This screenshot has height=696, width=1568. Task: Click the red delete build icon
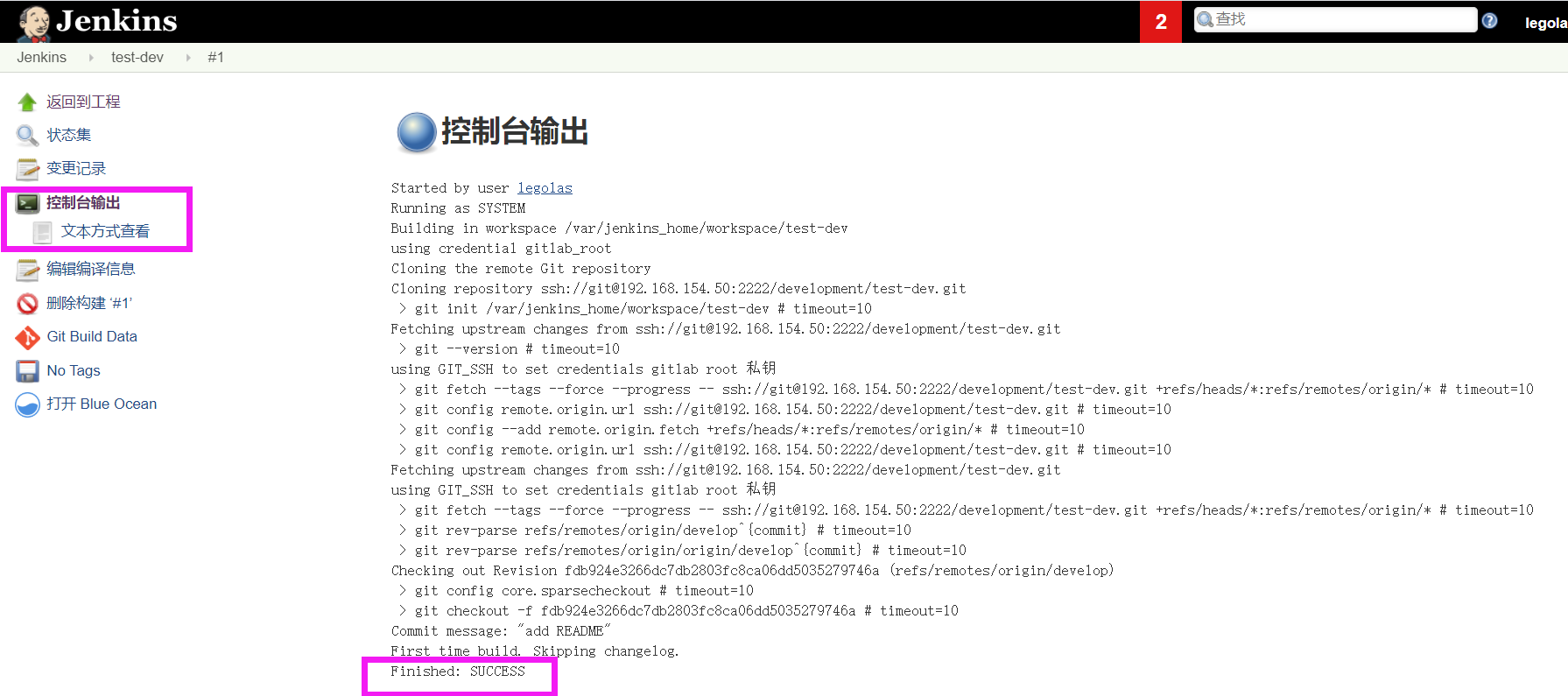tap(27, 304)
